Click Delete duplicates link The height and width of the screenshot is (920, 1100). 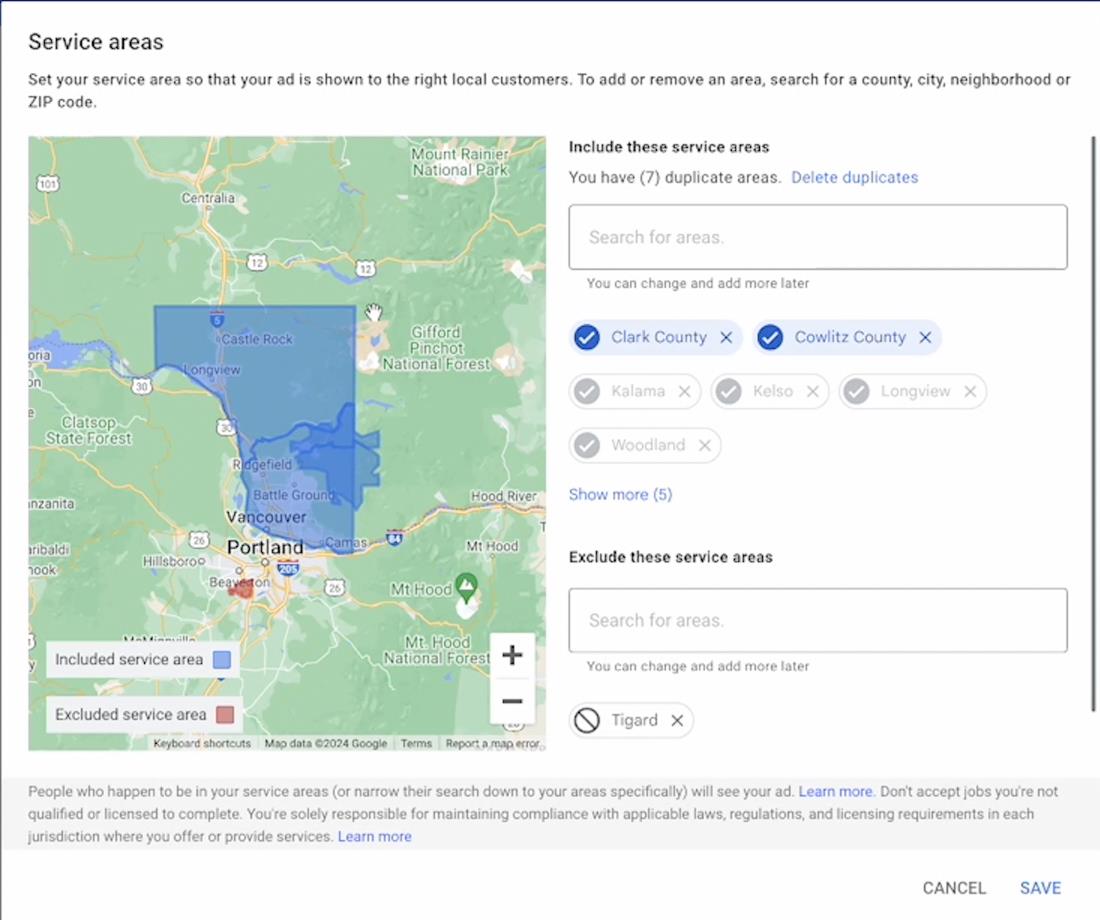pos(854,178)
